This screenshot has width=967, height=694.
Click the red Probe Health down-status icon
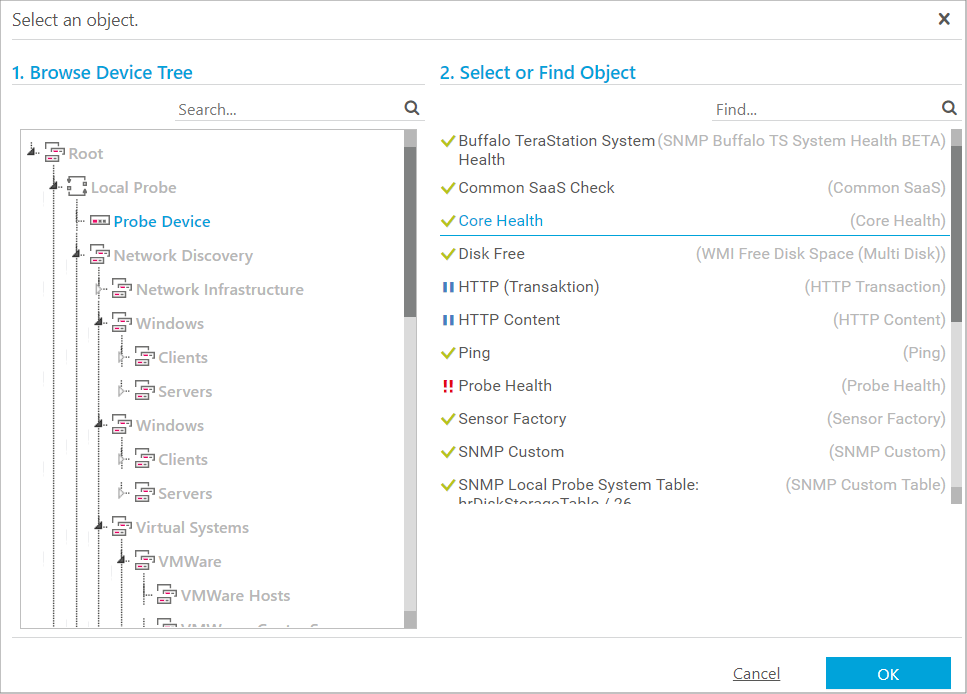point(447,386)
